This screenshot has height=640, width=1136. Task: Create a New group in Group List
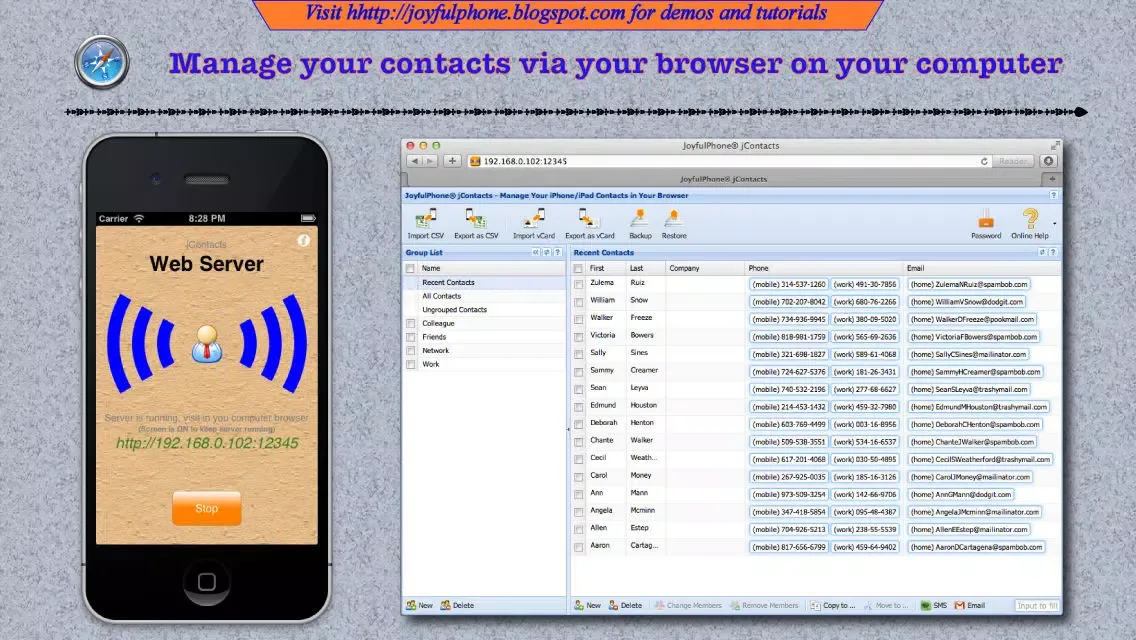(x=419, y=605)
